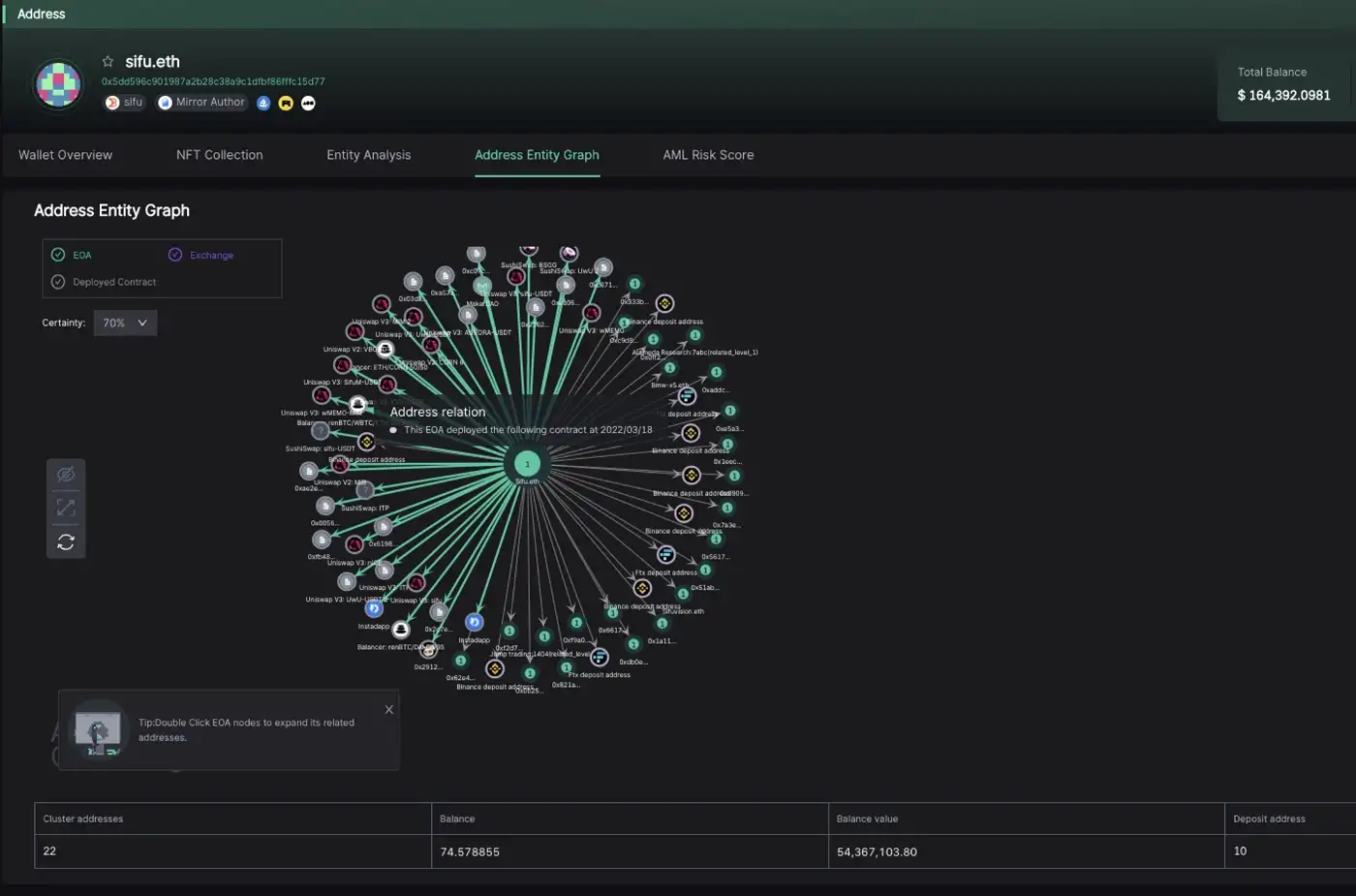Select the 0x03d8... contract node

[413, 282]
